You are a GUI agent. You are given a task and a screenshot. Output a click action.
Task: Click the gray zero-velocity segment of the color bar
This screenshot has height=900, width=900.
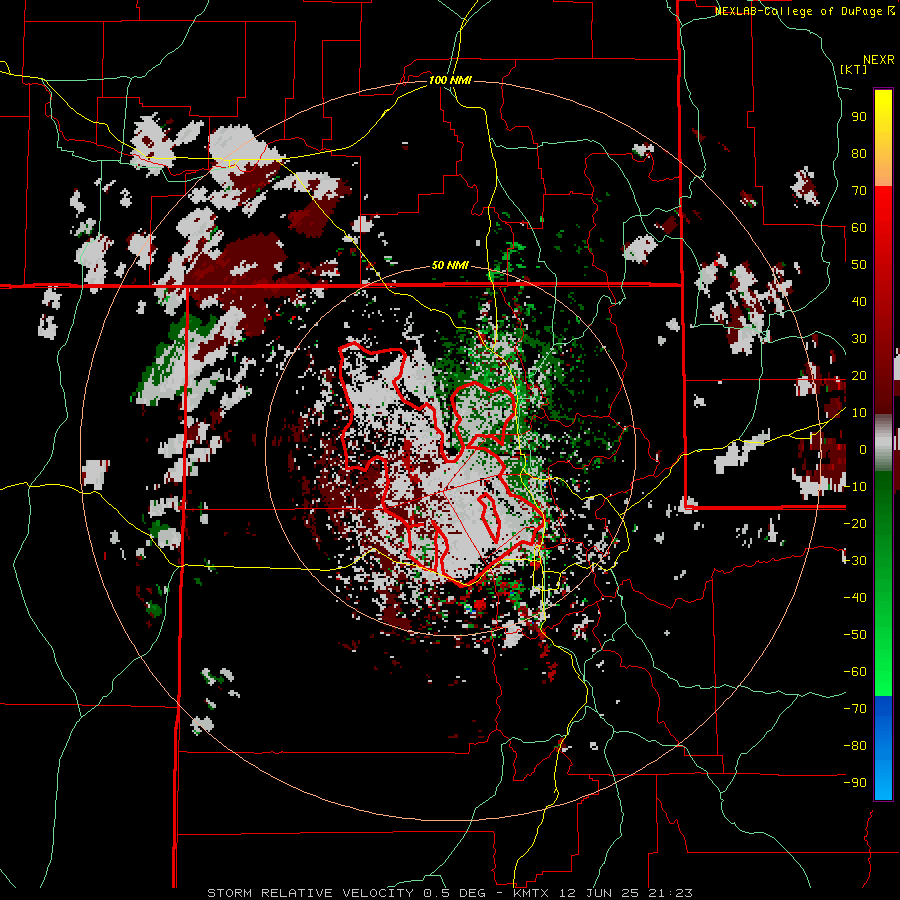(x=883, y=442)
